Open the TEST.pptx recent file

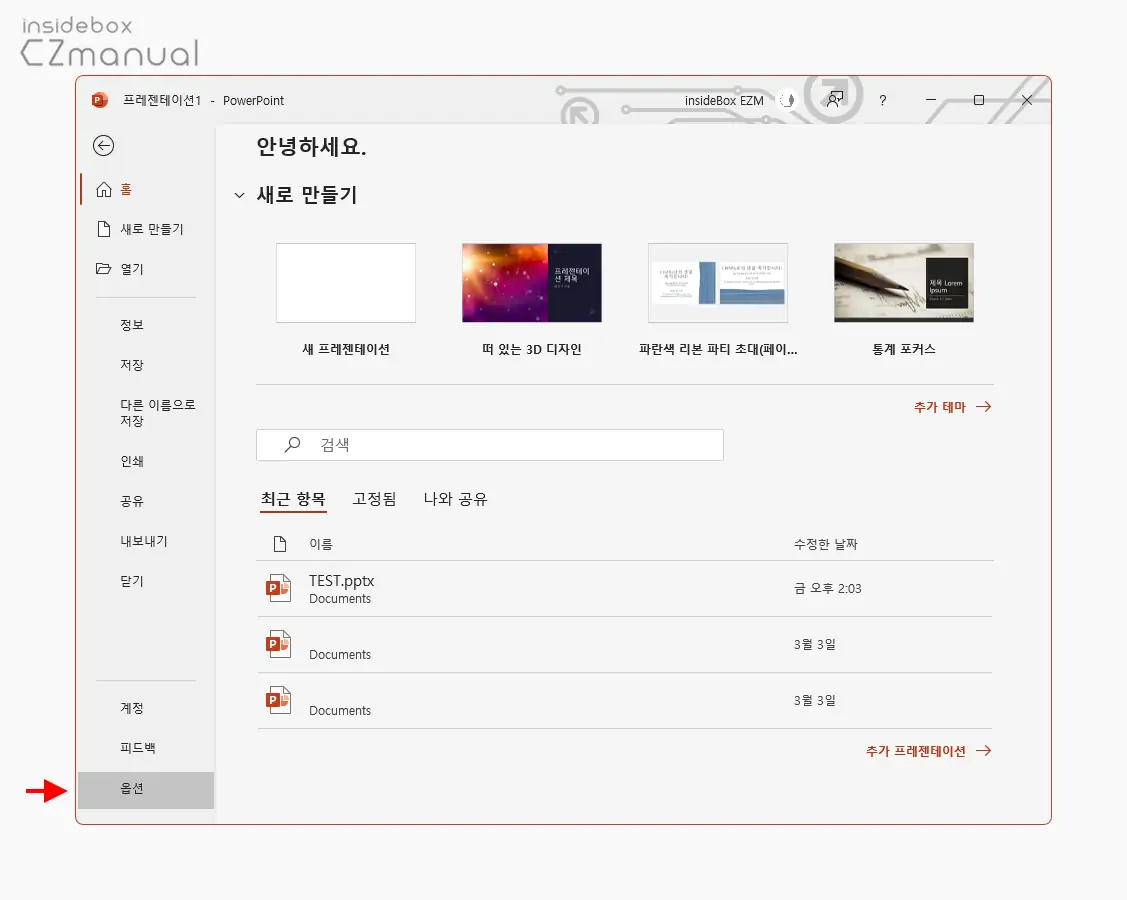point(625,589)
